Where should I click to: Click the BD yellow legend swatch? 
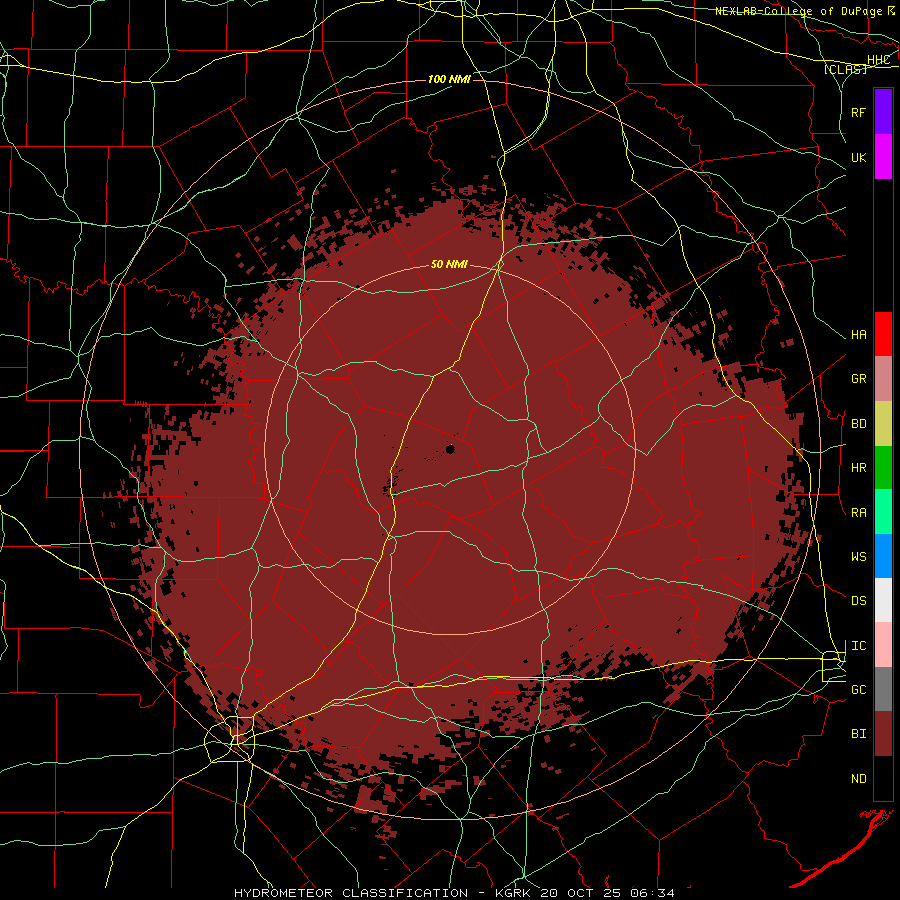[x=883, y=423]
